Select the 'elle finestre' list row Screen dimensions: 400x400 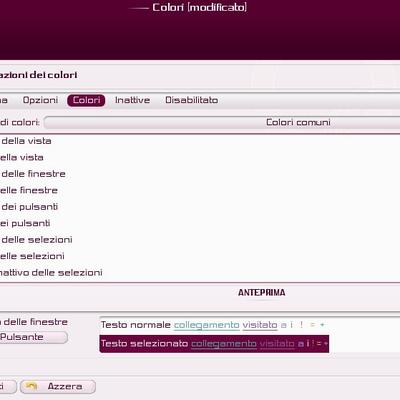(200, 190)
